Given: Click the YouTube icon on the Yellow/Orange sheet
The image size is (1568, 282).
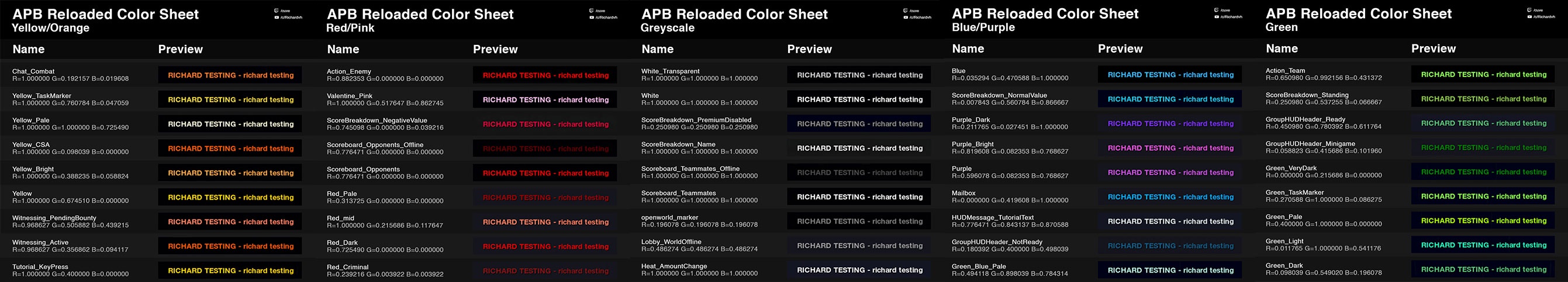Looking at the screenshot, I should click(x=277, y=17).
